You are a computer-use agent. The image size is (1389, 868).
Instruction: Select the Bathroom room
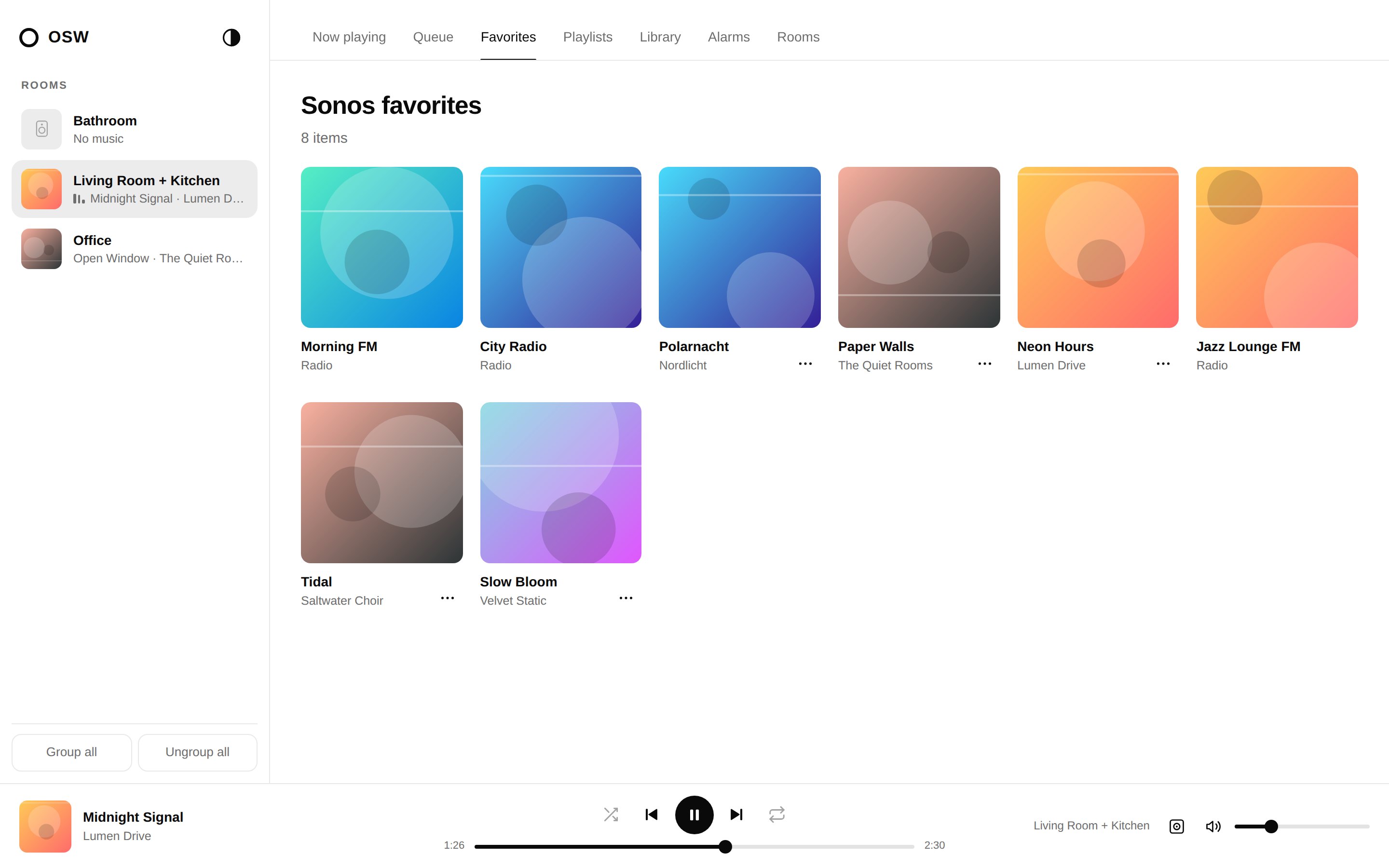[x=134, y=129]
